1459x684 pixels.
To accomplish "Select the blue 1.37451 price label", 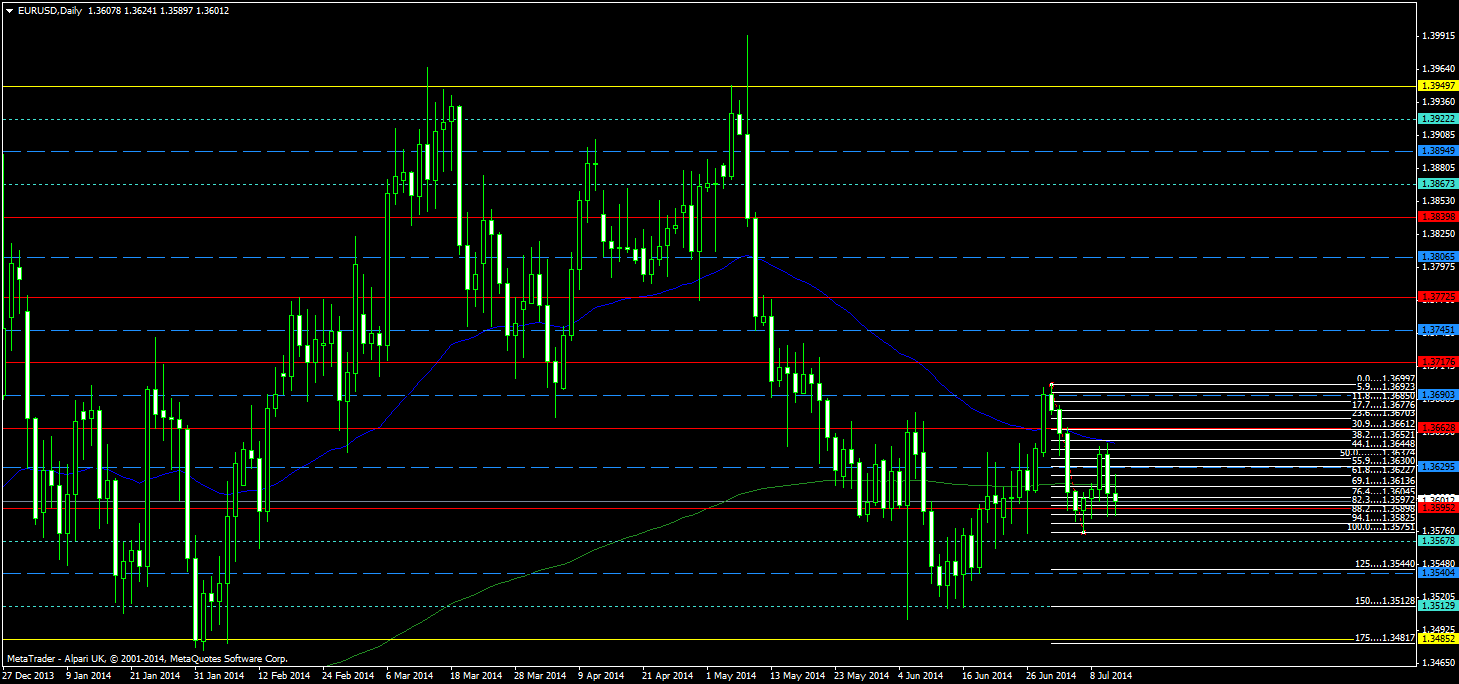I will point(1437,329).
